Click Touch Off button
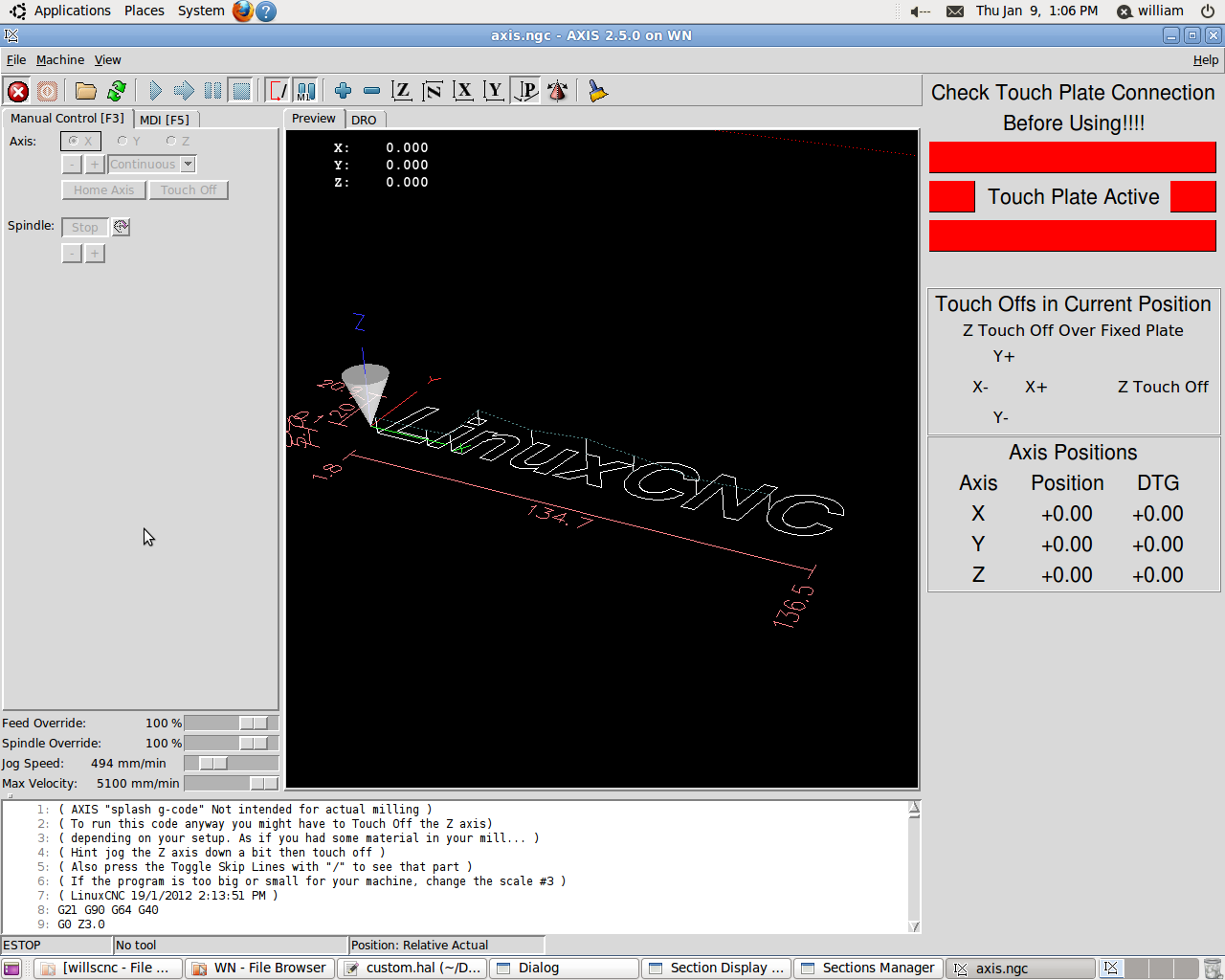This screenshot has width=1225, height=980. click(x=189, y=189)
